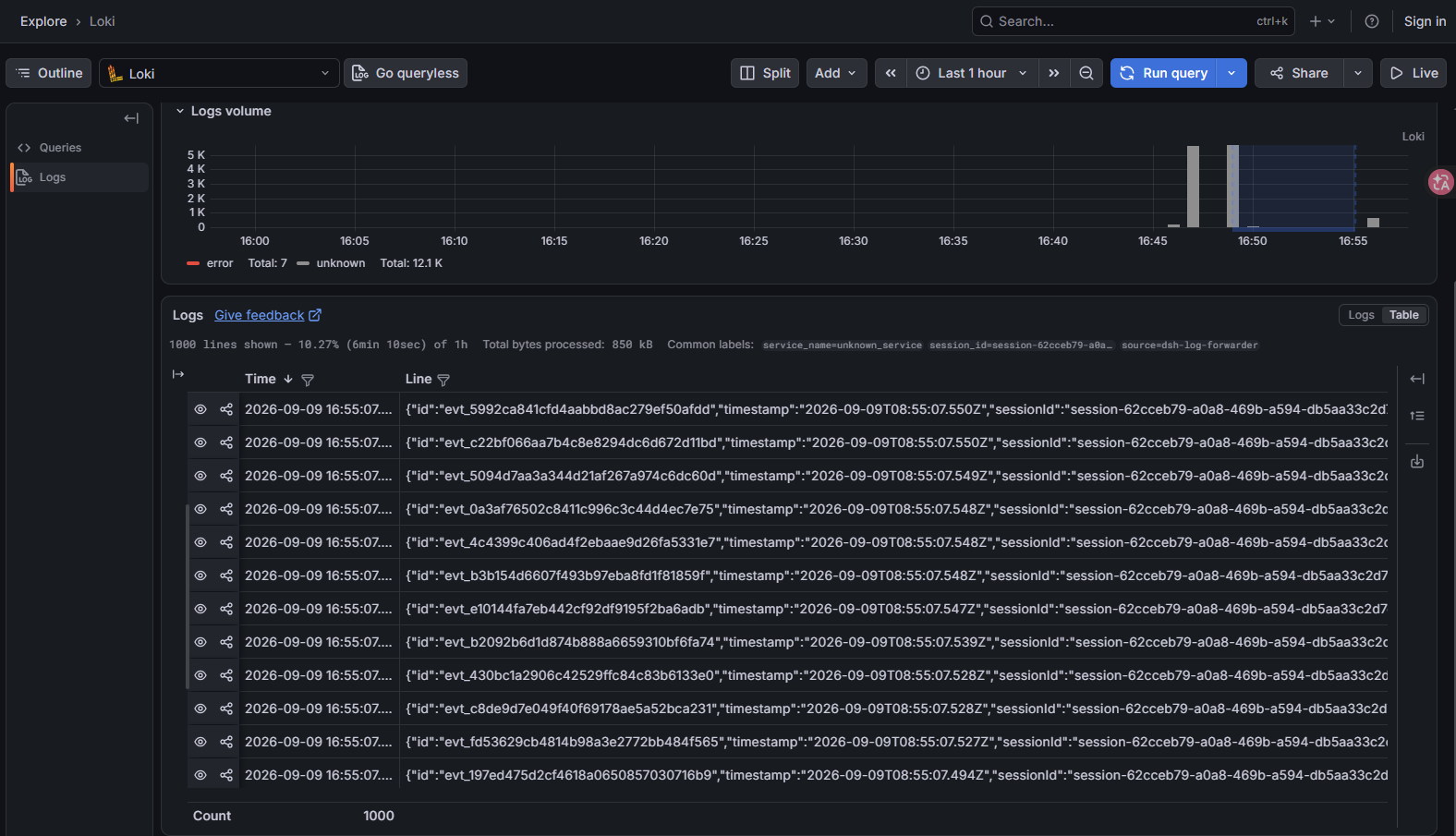Copy link for evt_430bc1a2906 log row
This screenshot has width=1456, height=836.
tap(226, 675)
